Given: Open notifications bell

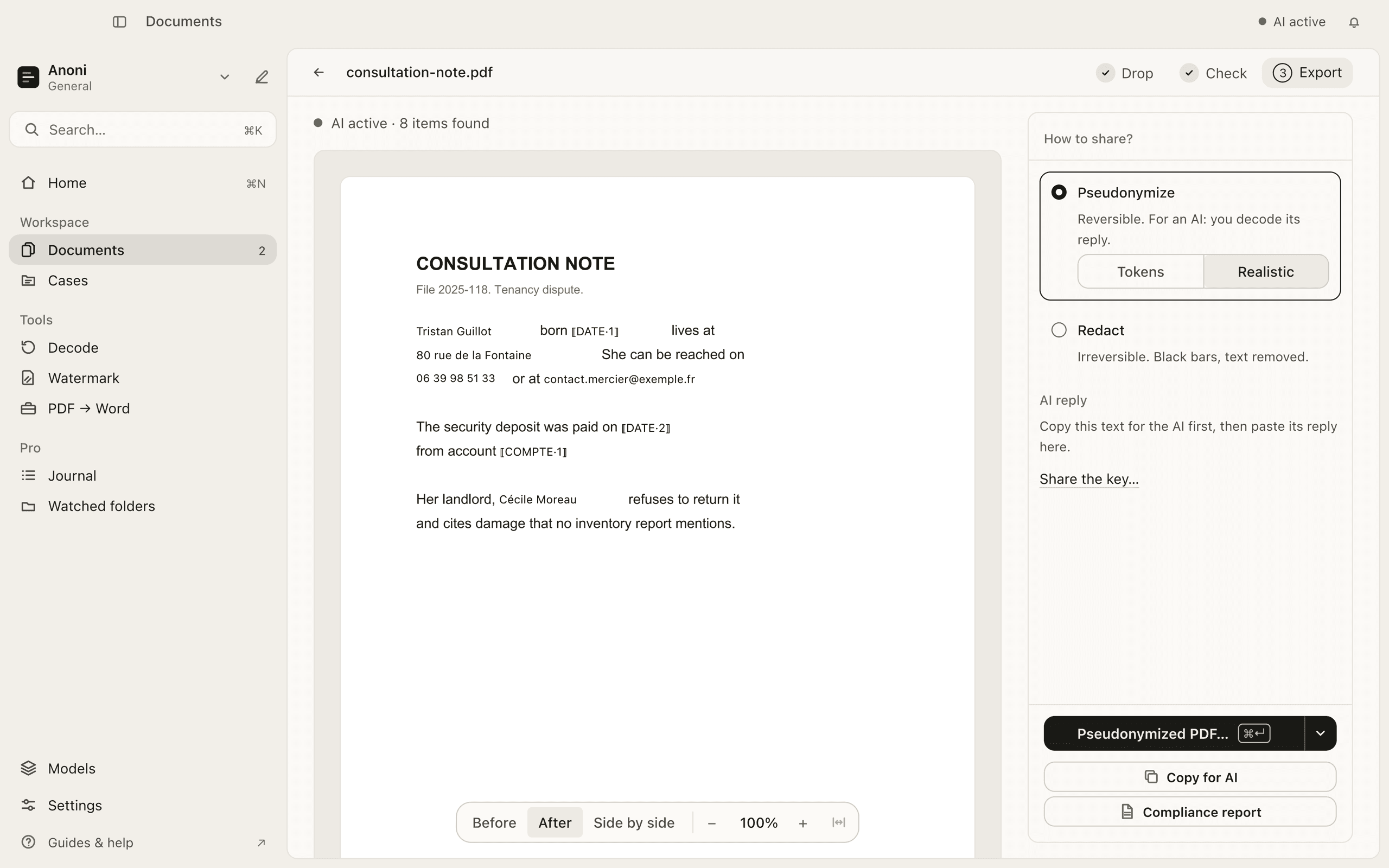Looking at the screenshot, I should pyautogui.click(x=1354, y=22).
